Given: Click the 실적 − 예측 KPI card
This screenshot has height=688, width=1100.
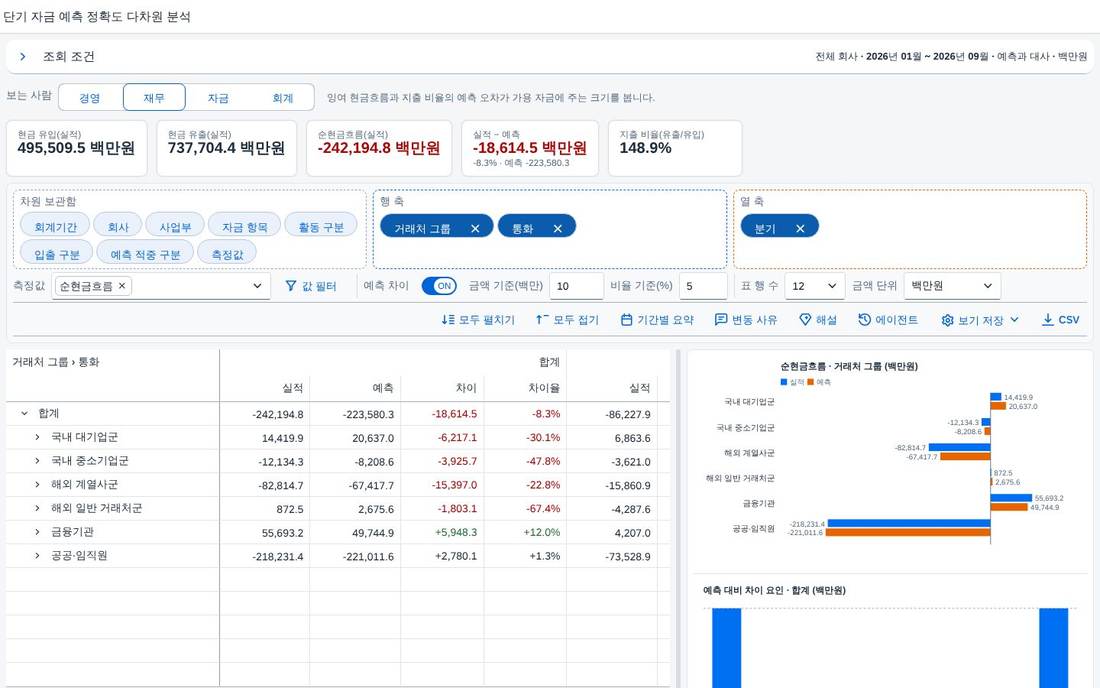Looking at the screenshot, I should click(530, 148).
